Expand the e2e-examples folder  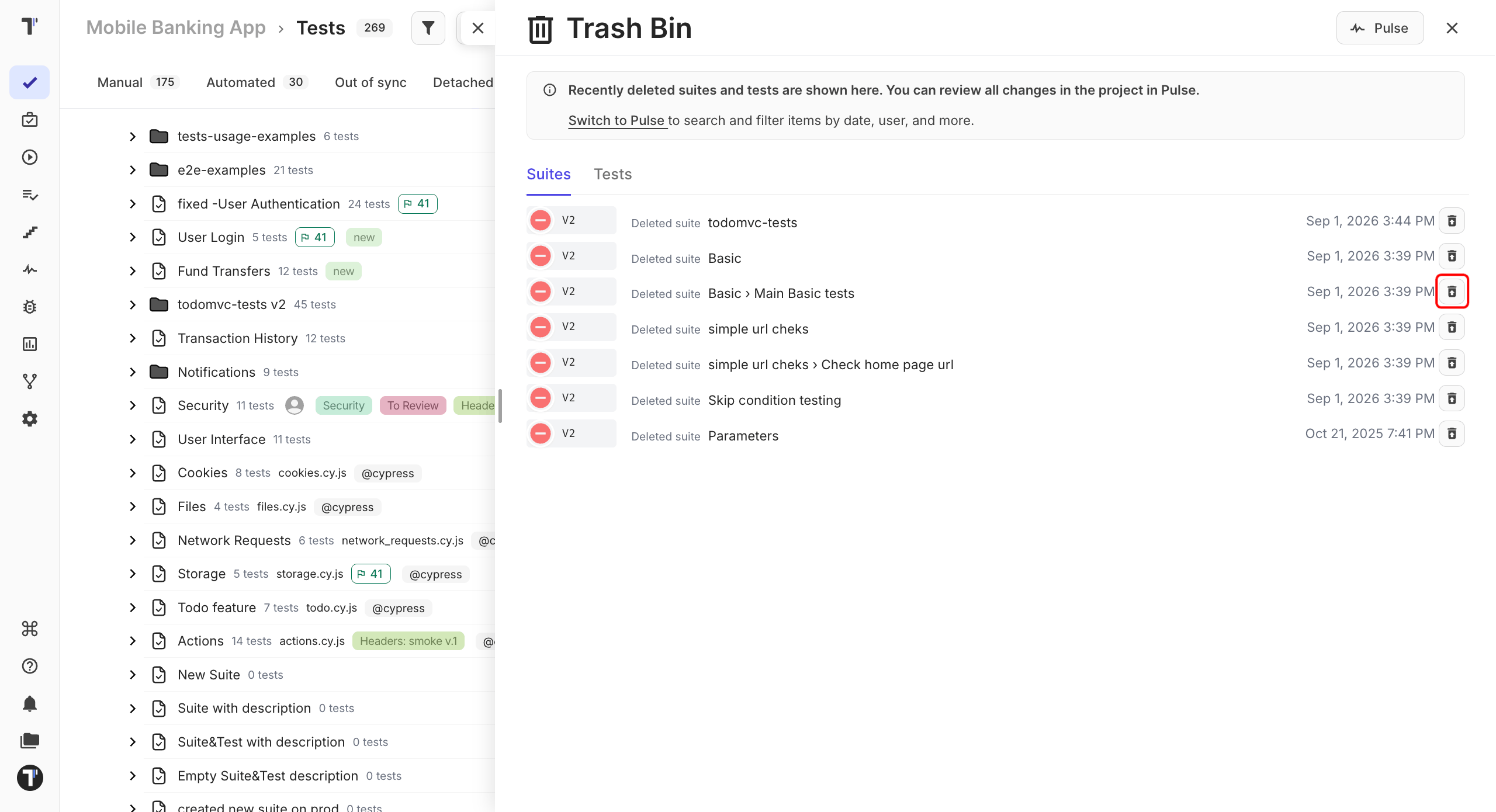coord(133,170)
